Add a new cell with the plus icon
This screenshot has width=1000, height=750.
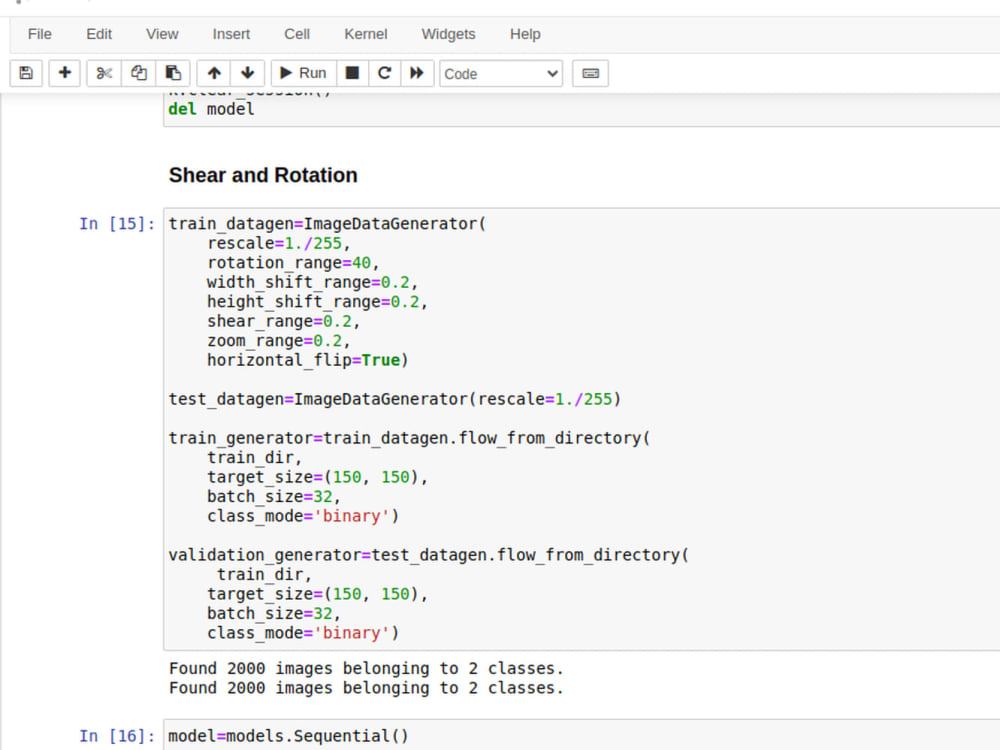(x=64, y=72)
